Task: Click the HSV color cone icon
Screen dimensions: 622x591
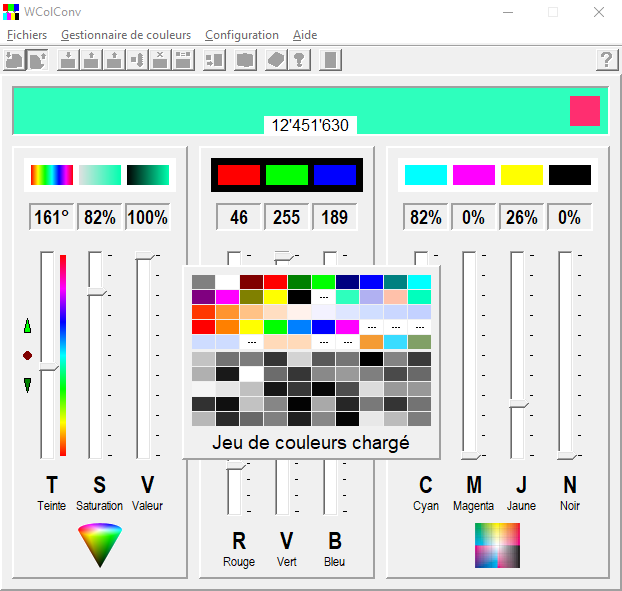Action: [100, 545]
